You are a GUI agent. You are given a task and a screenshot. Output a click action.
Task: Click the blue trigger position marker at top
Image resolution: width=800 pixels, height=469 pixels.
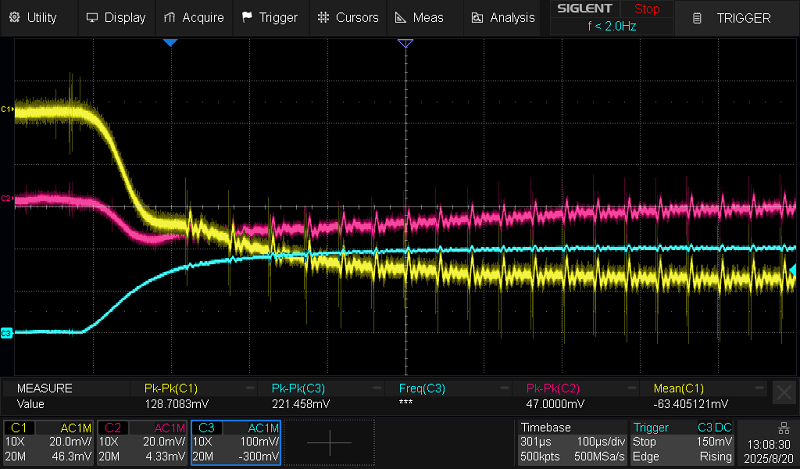[x=170, y=44]
